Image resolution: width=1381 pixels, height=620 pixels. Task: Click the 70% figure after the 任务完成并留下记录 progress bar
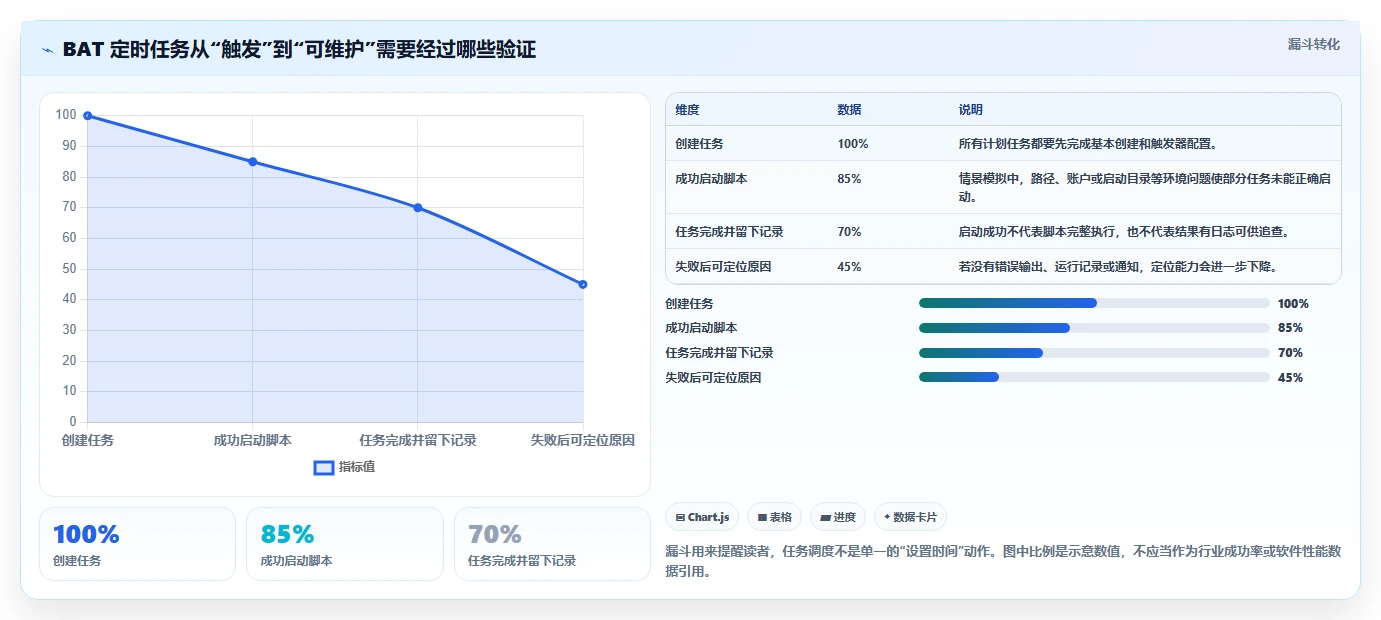pyautogui.click(x=1290, y=353)
